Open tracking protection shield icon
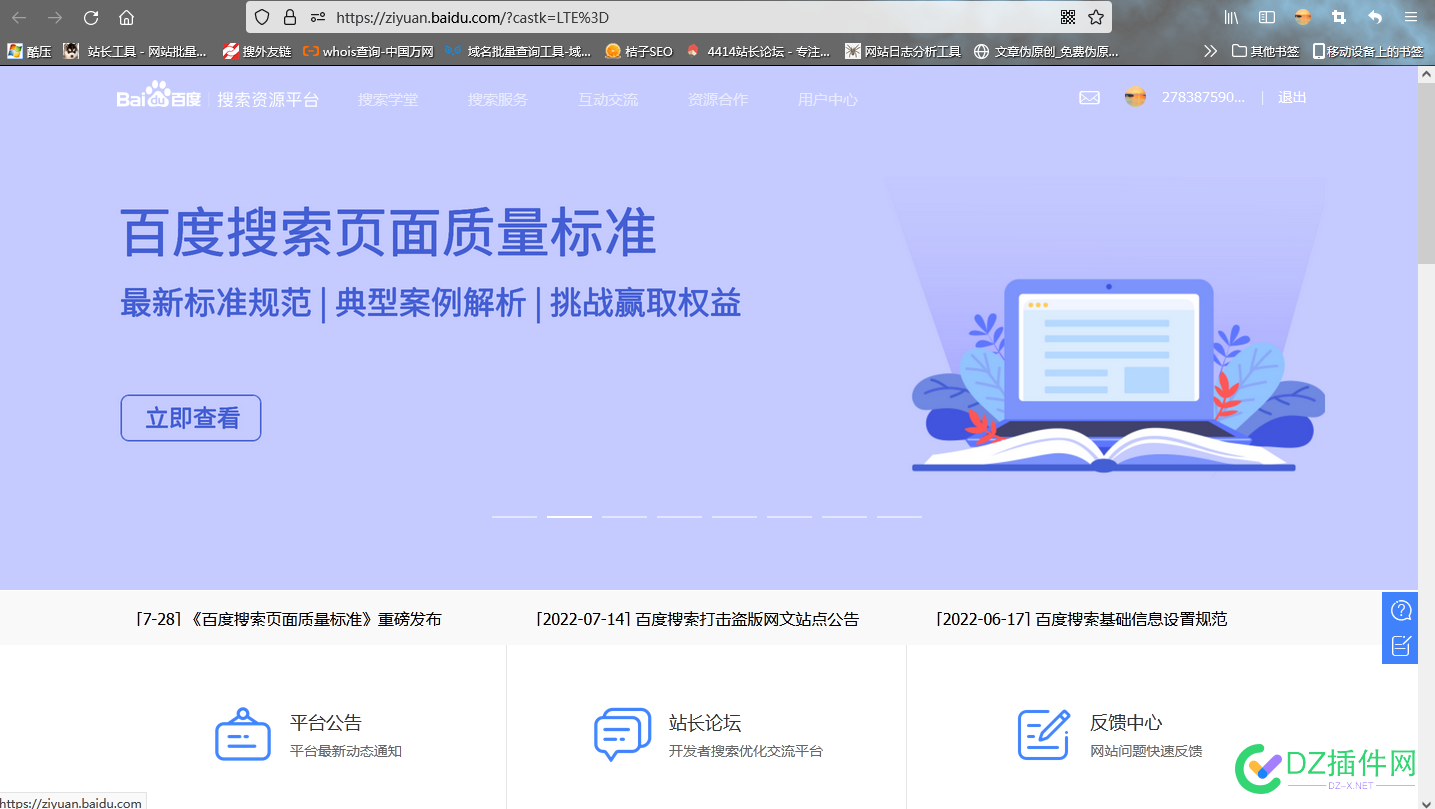The image size is (1435, 809). pyautogui.click(x=262, y=17)
